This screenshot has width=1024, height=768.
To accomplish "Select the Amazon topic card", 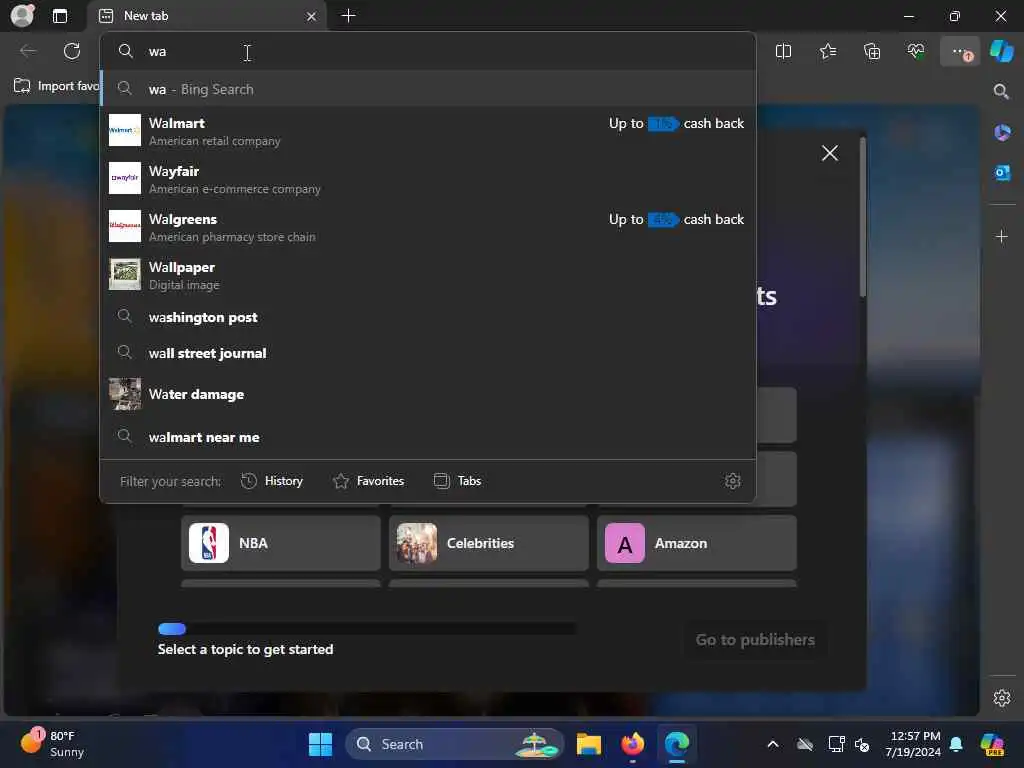I will (x=696, y=543).
